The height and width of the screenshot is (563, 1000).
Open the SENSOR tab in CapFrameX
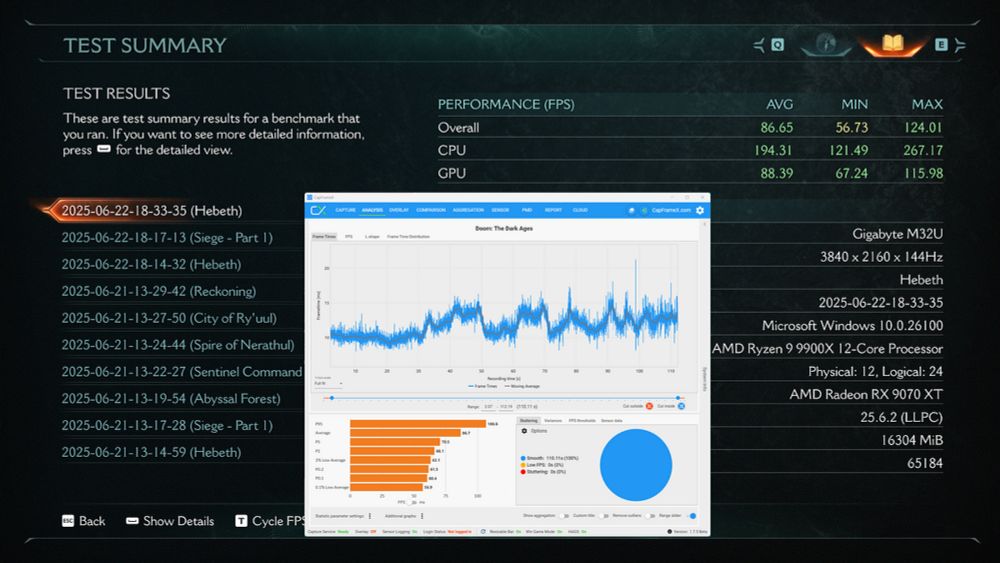(500, 210)
